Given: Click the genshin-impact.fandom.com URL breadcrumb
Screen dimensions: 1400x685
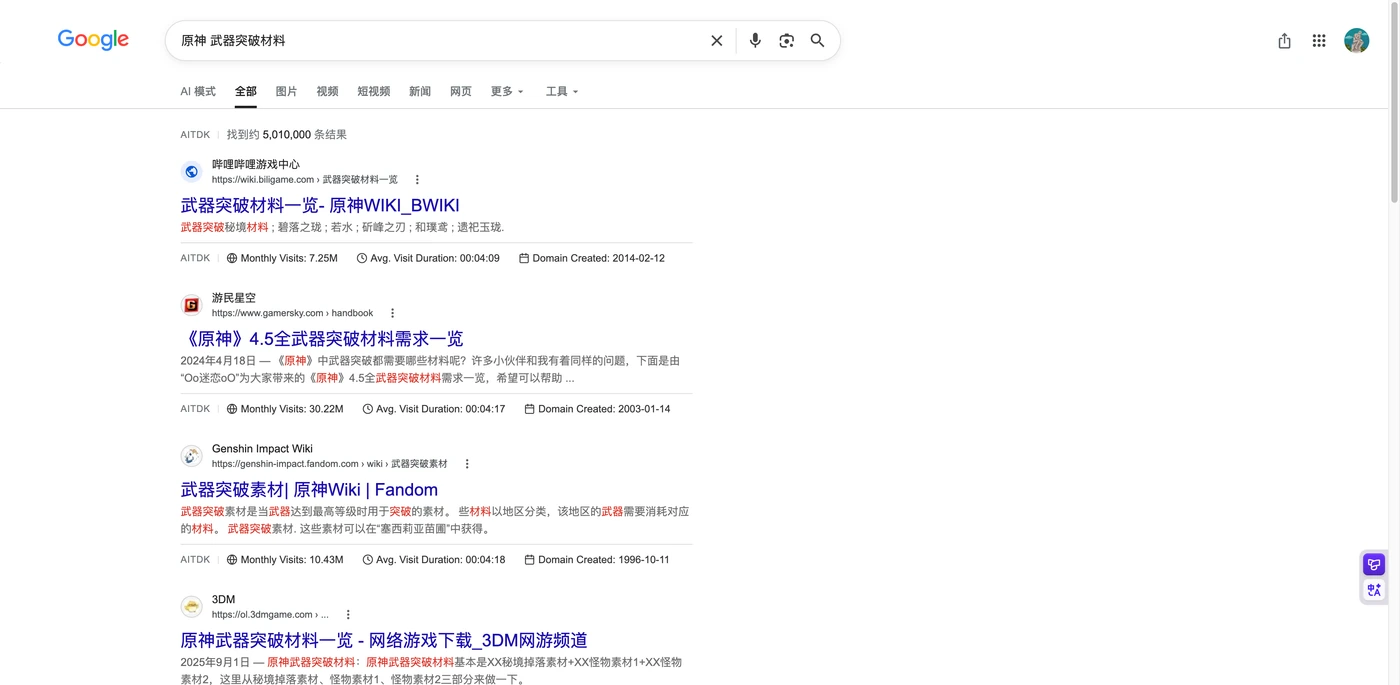Looking at the screenshot, I should (x=330, y=464).
